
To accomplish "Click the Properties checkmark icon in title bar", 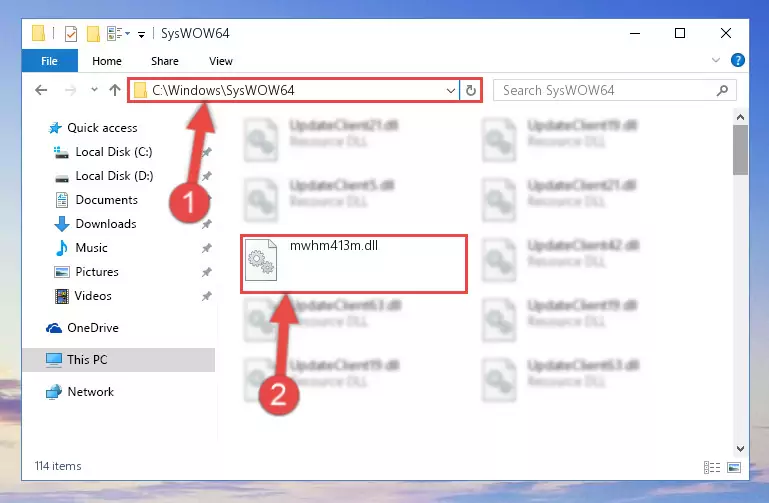I will pyautogui.click(x=71, y=33).
